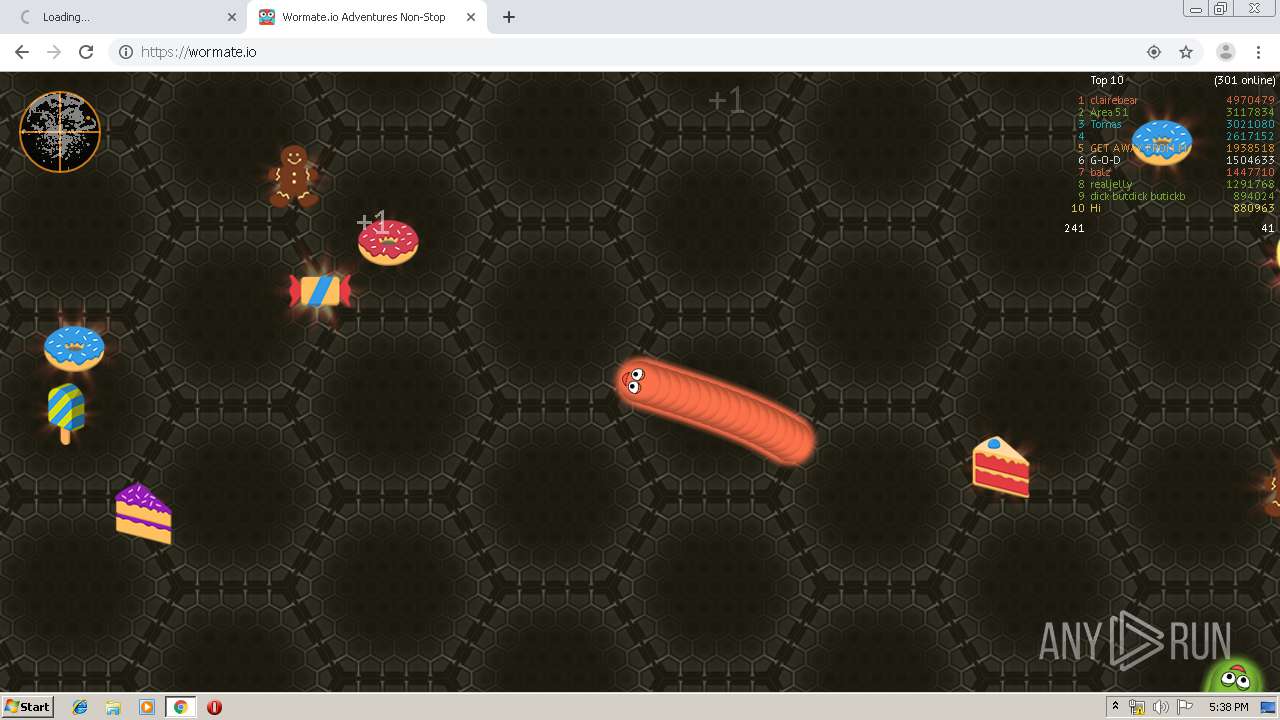Click the circular radar minimap
1280x720 pixels.
coord(60,132)
